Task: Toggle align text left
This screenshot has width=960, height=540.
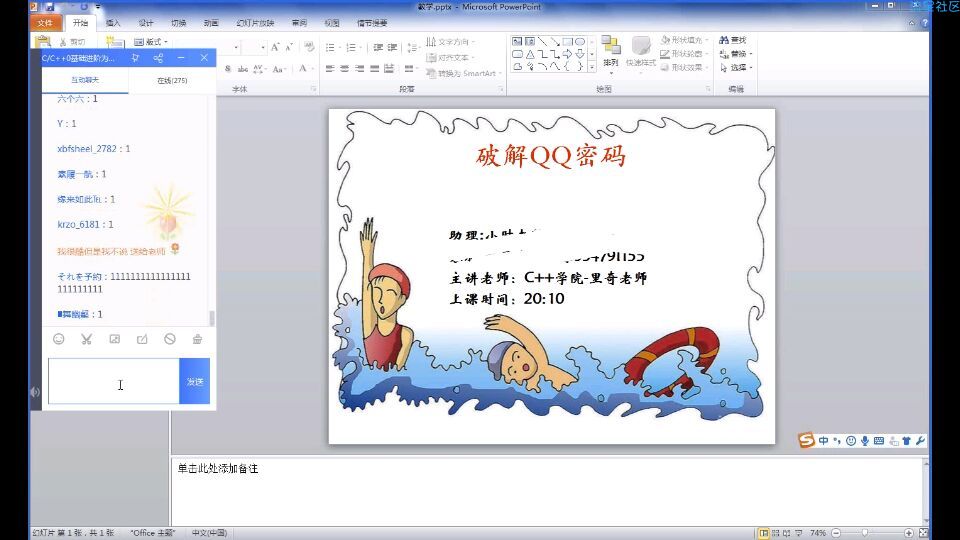Action: point(330,69)
